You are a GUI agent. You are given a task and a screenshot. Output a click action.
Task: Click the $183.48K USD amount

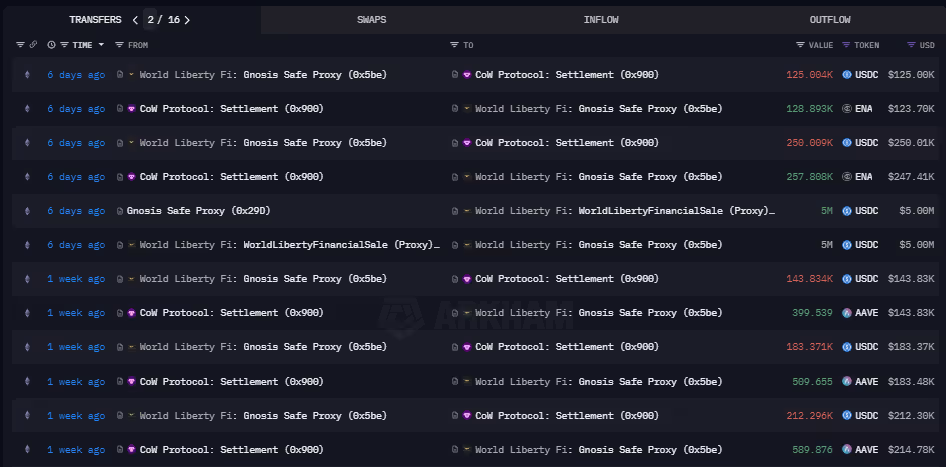(911, 381)
